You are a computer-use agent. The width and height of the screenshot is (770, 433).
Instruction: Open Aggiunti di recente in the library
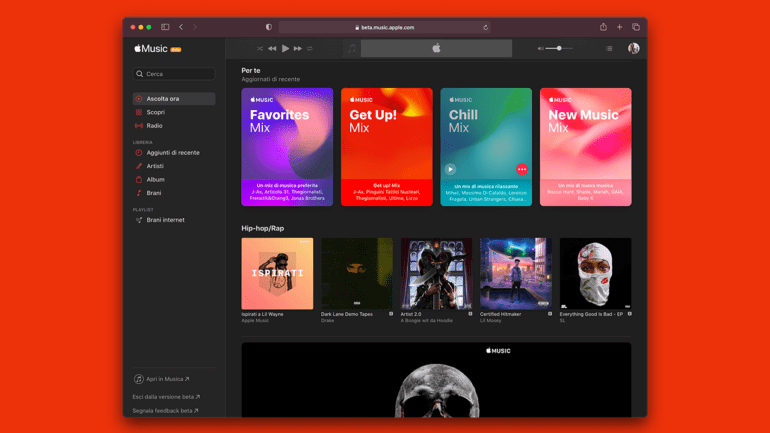coord(172,153)
